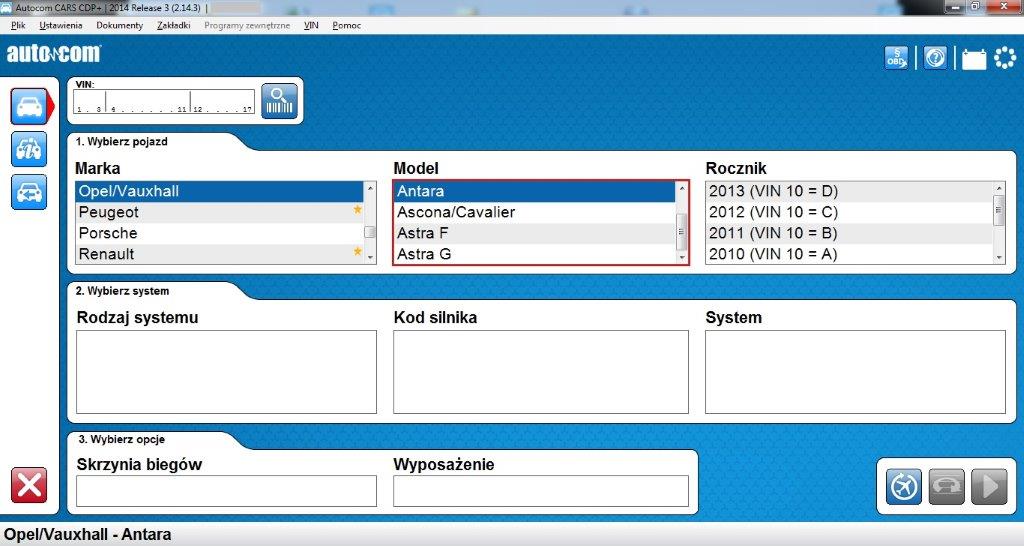Close the Autocom window via title bar
Screen dimensions: 1024x546
(x=1004, y=7)
